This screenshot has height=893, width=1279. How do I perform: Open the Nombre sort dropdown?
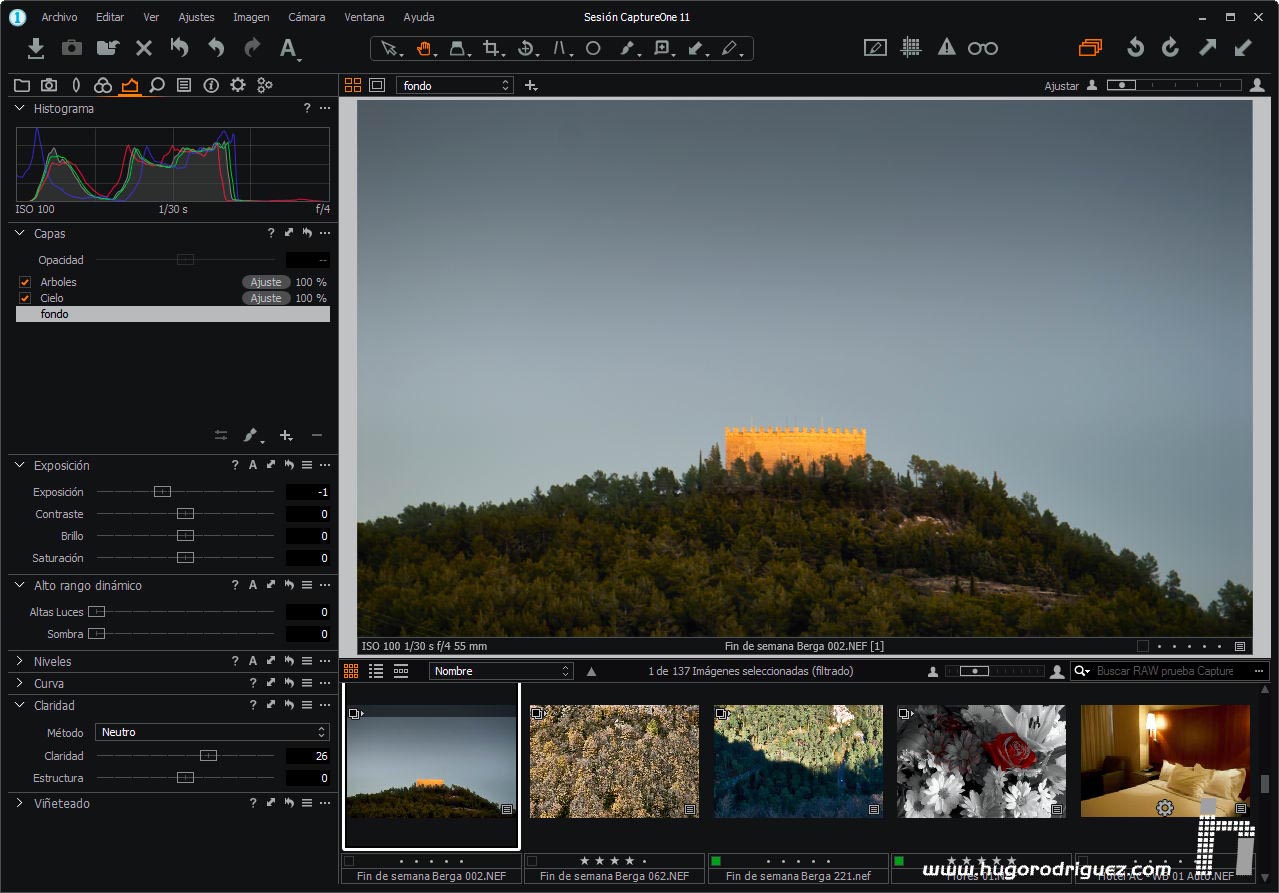[x=500, y=671]
